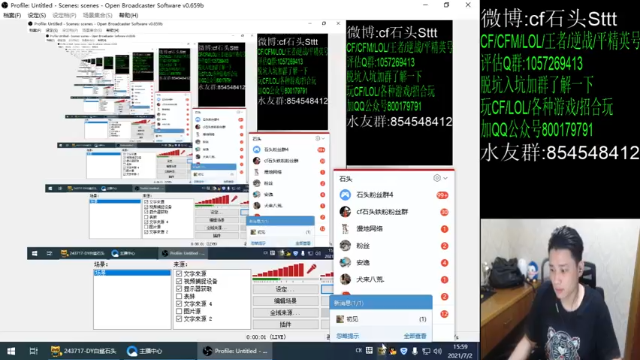
Task: Click the 编辑场景 button
Action: [x=285, y=301]
